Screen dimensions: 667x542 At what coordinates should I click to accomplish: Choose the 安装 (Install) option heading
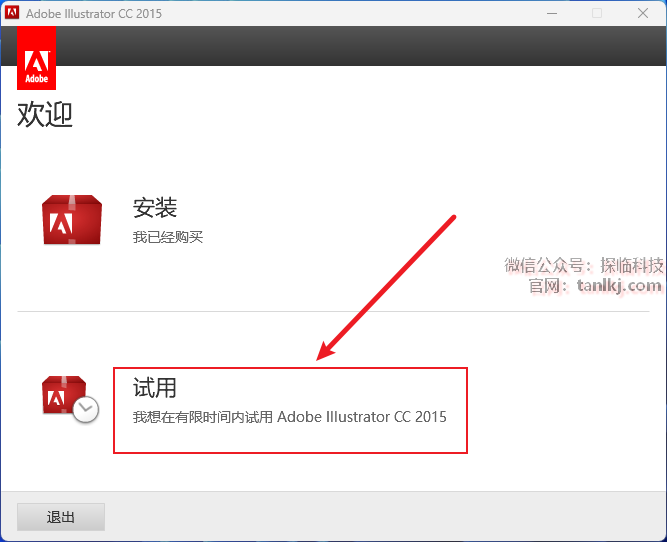pyautogui.click(x=155, y=208)
